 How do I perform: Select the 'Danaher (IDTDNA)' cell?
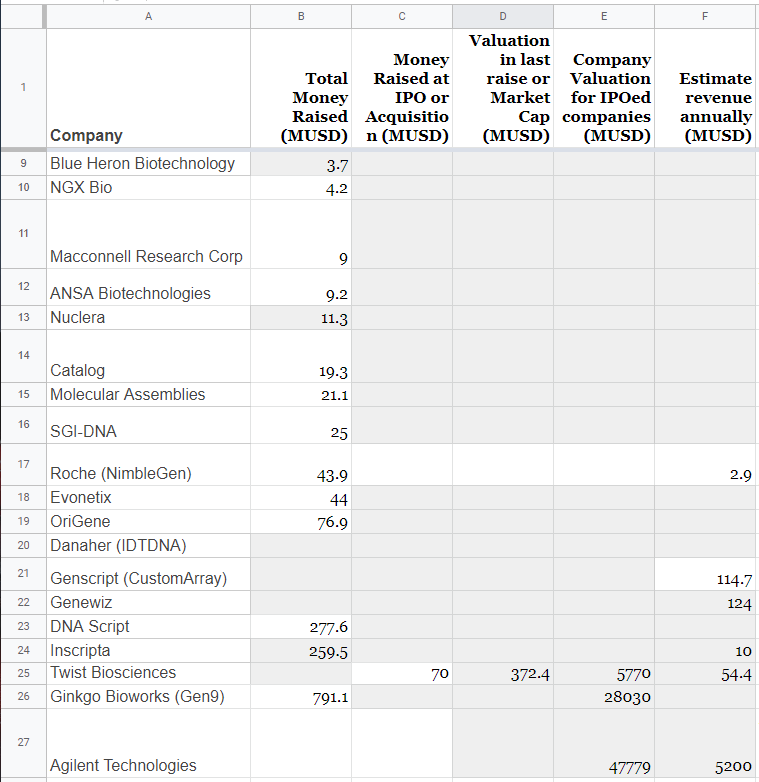coord(149,546)
